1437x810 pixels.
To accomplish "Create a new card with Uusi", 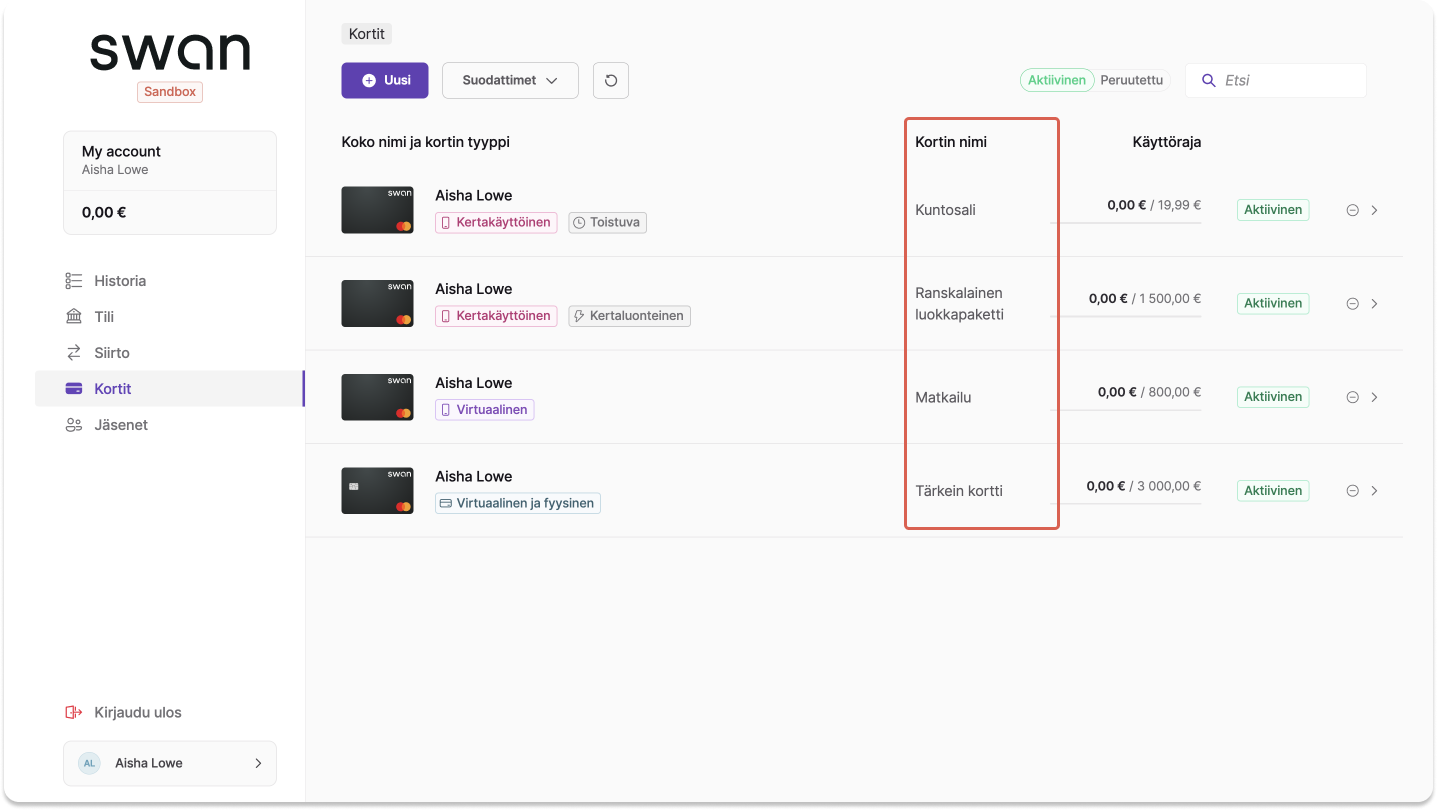I will [385, 80].
